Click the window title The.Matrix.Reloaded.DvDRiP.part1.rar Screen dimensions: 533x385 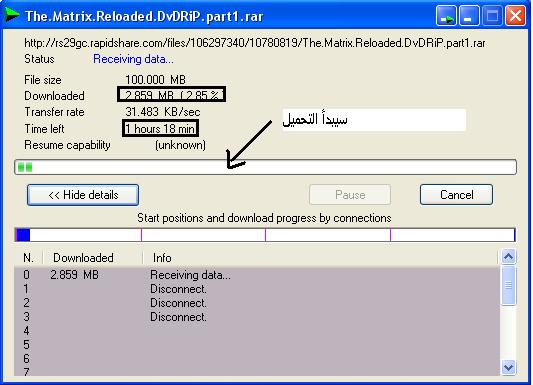pos(144,16)
